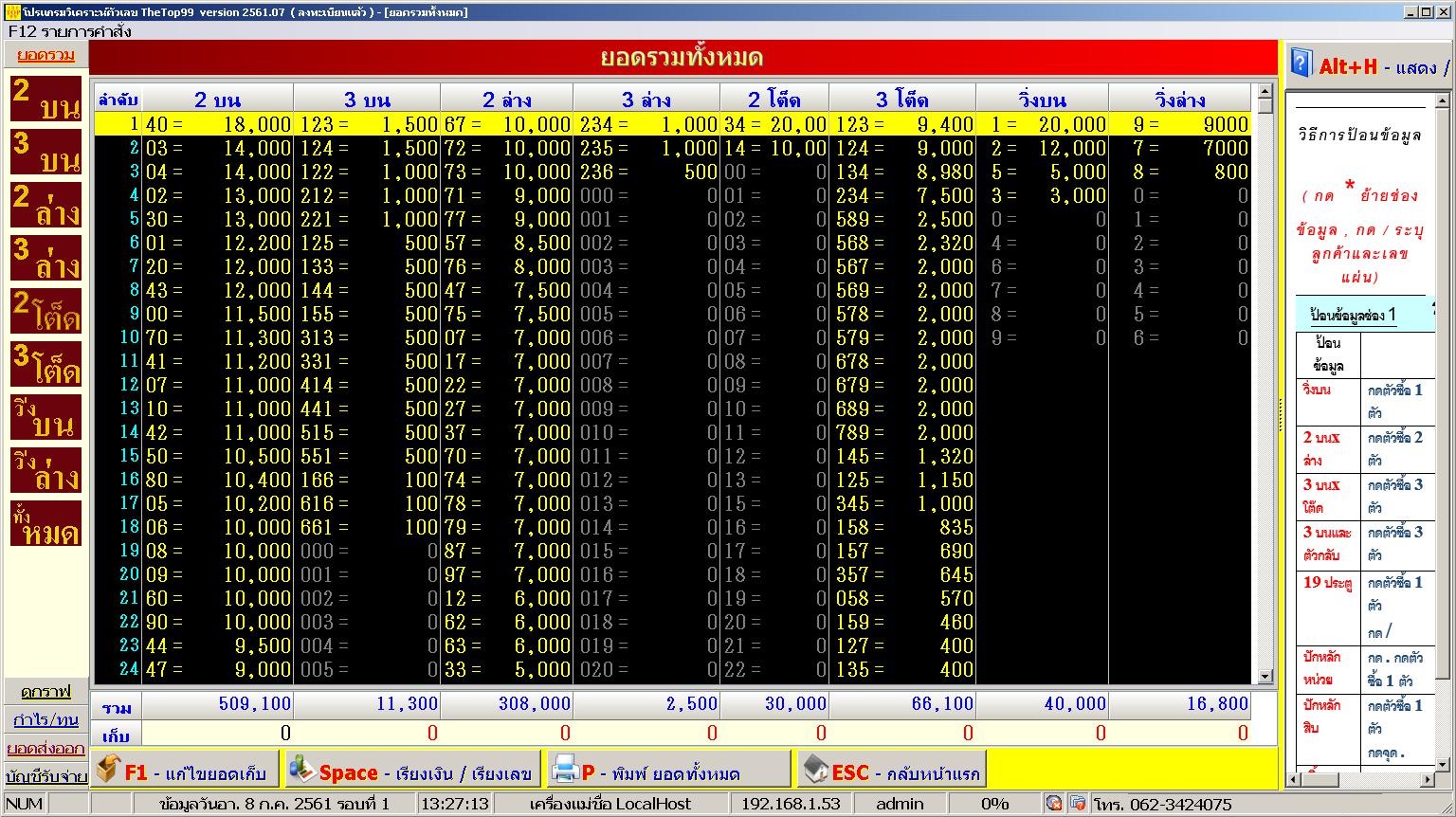1456x817 pixels.
Task: Select cell 124 = 1,500 in 3 บน
Action: click(368, 148)
